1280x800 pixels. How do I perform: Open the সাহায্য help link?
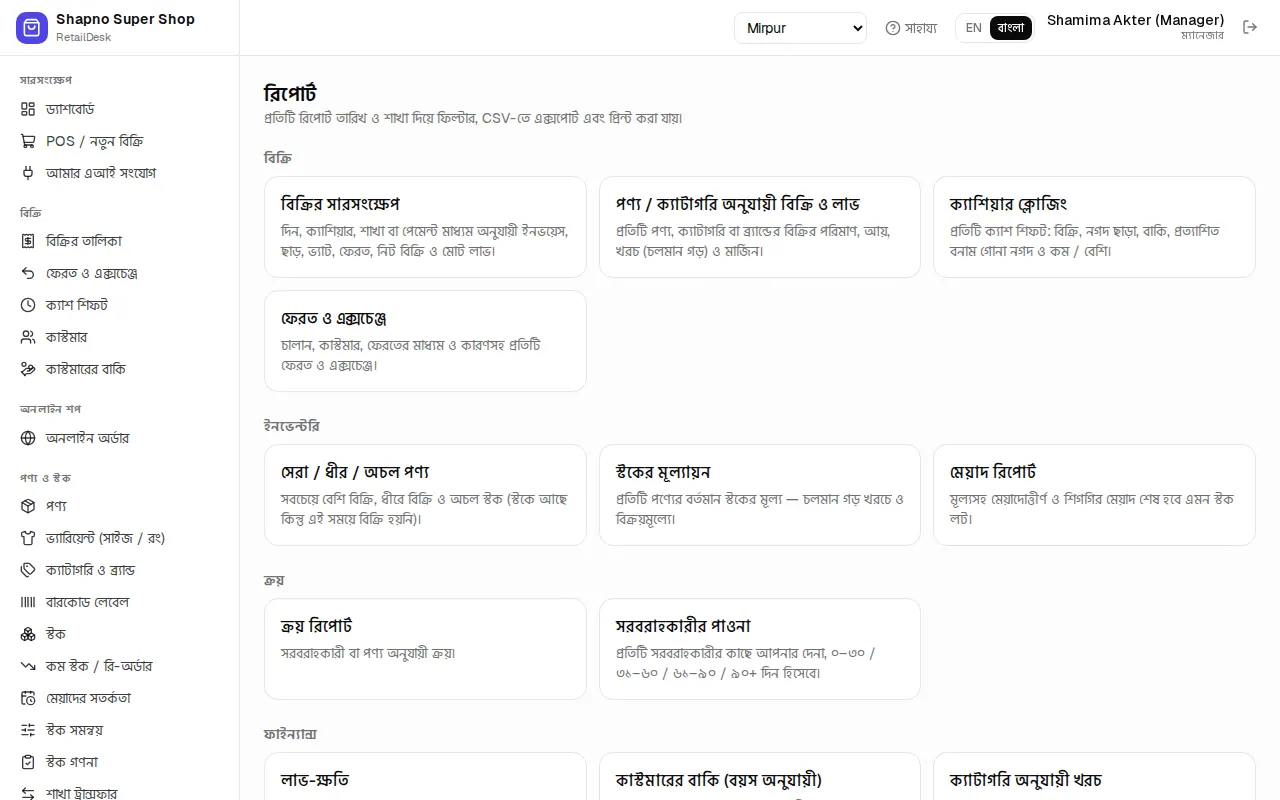911,28
